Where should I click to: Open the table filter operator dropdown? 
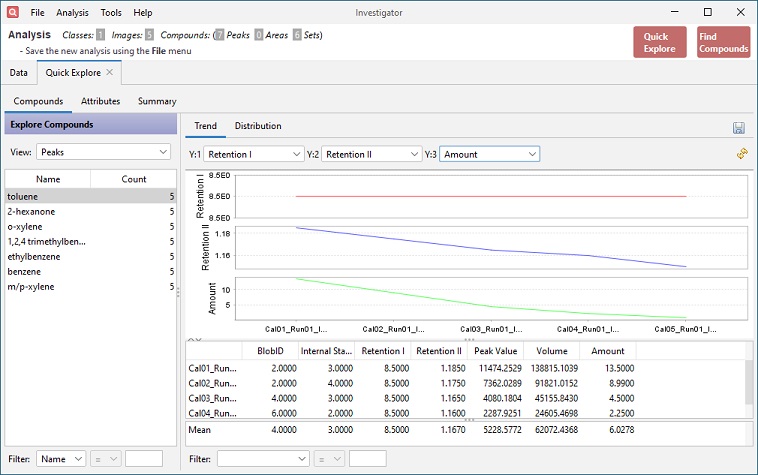329,459
